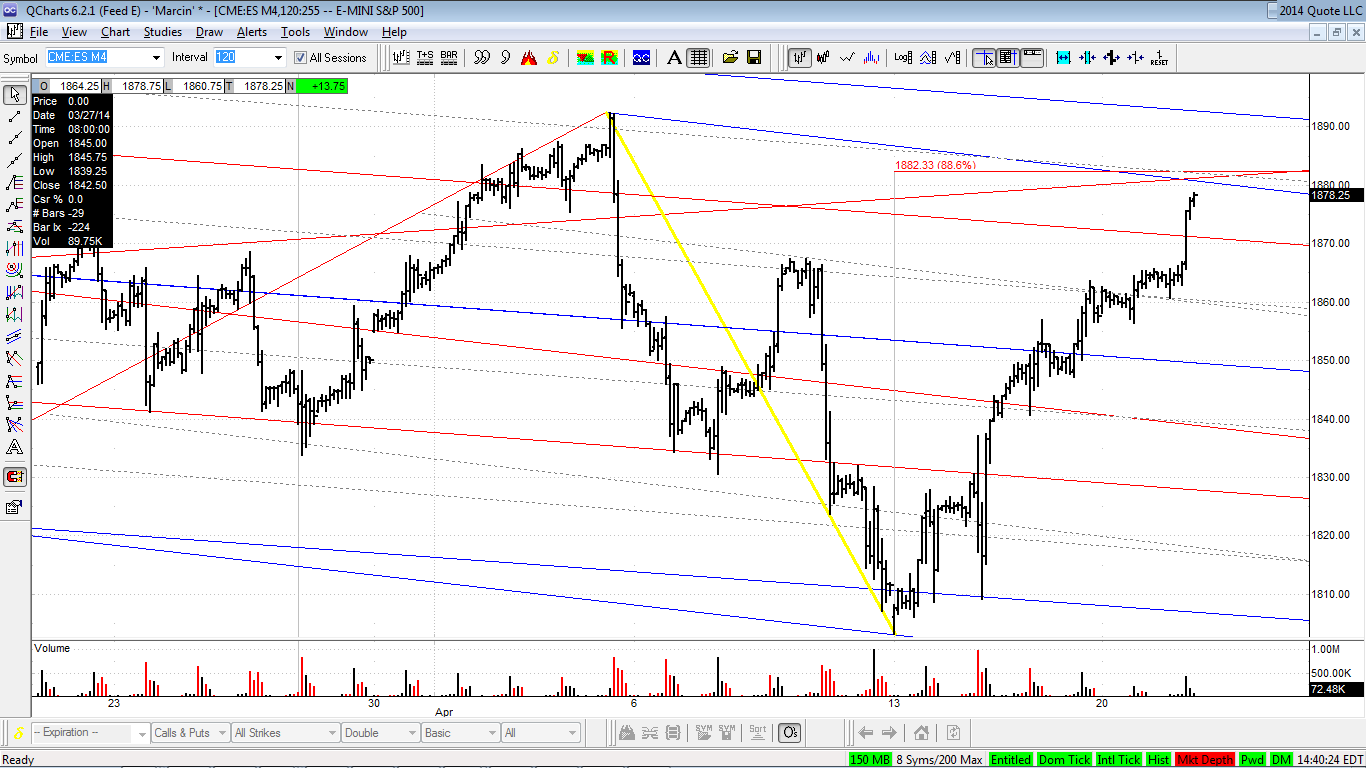Click the blue QC toolbar icon
Viewport: 1366px width, 768px height.
point(641,58)
